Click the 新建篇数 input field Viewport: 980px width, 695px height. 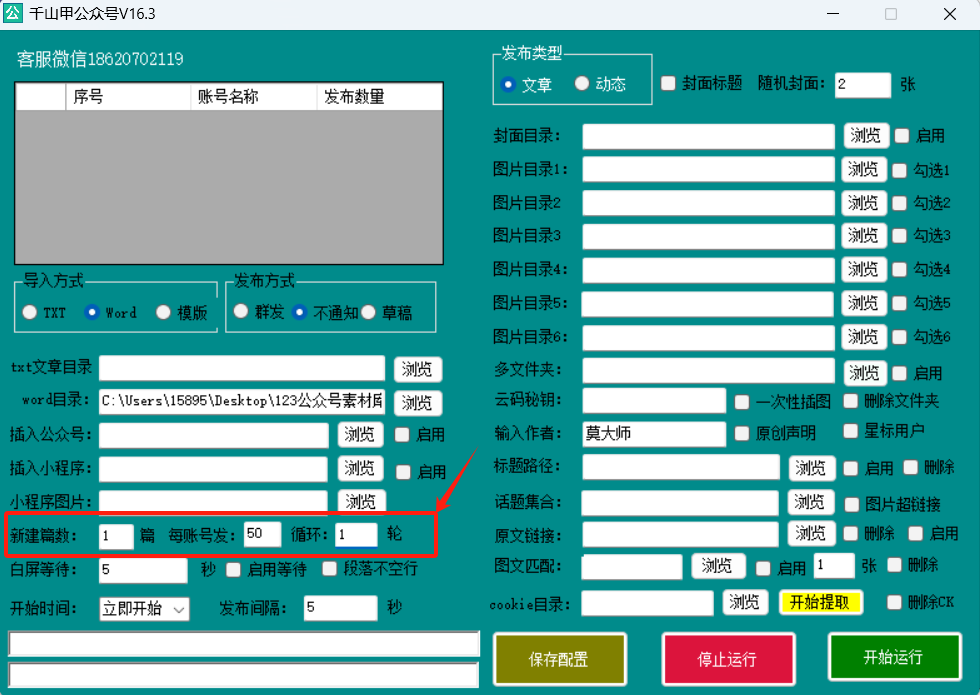click(x=116, y=536)
